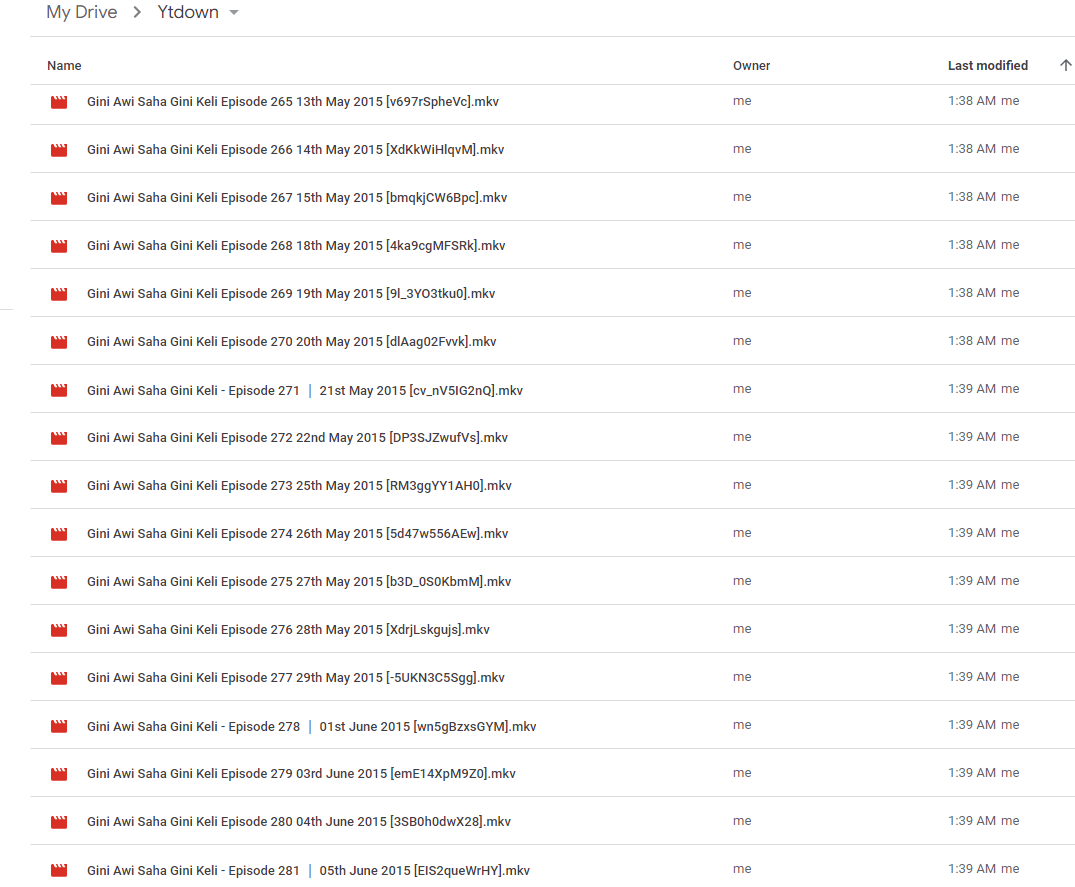Select file name Episode 275 27th May 2015
This screenshot has width=1075, height=887.
click(299, 581)
